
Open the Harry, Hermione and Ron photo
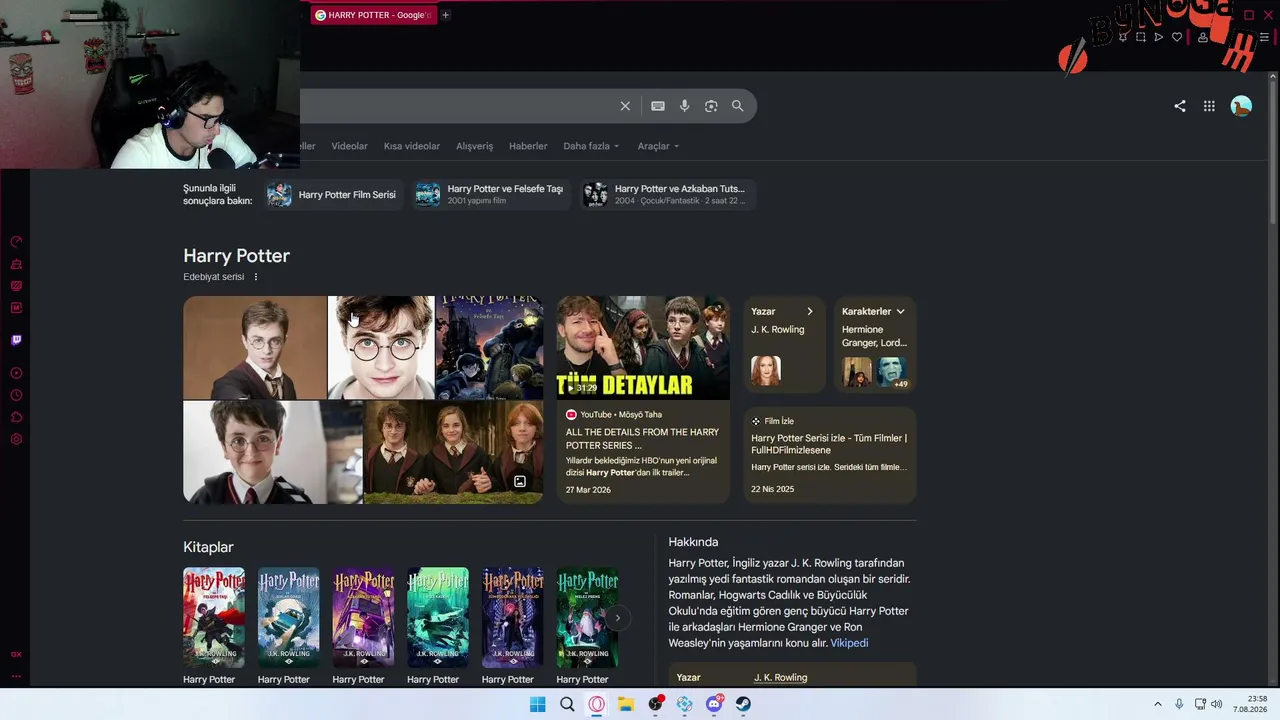[x=454, y=452]
